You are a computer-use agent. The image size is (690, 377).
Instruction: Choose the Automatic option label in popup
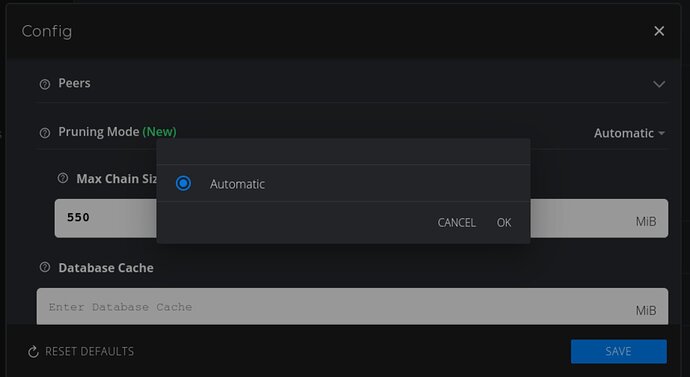[x=237, y=184]
